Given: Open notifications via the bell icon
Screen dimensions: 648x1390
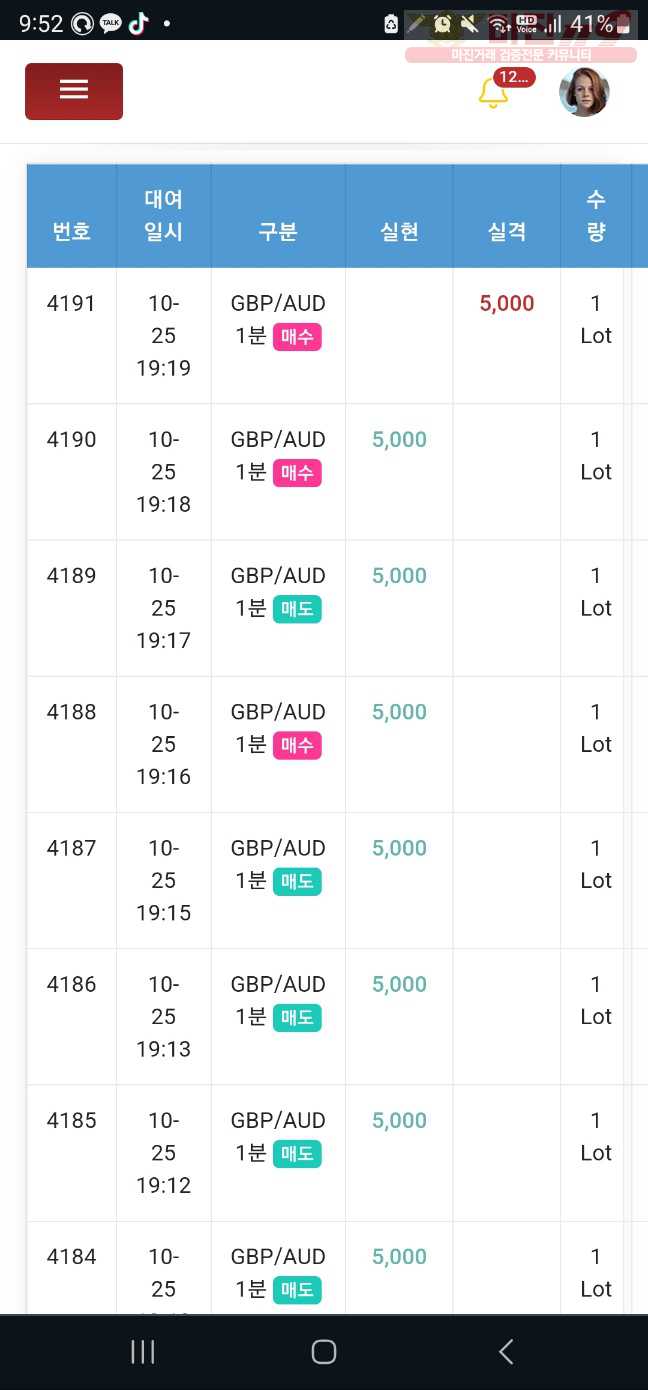Looking at the screenshot, I should [493, 93].
